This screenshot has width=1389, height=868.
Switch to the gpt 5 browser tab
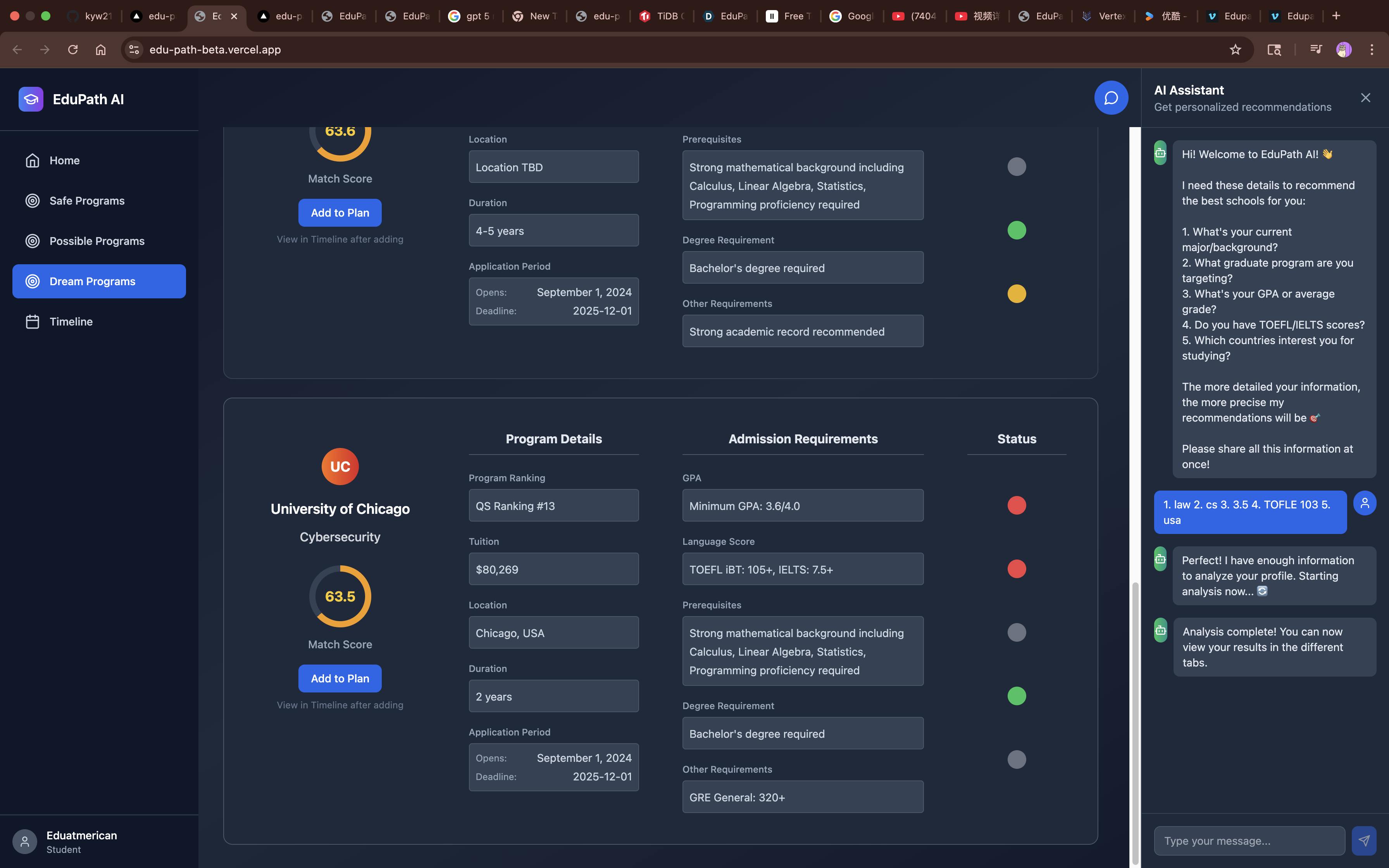click(x=470, y=16)
